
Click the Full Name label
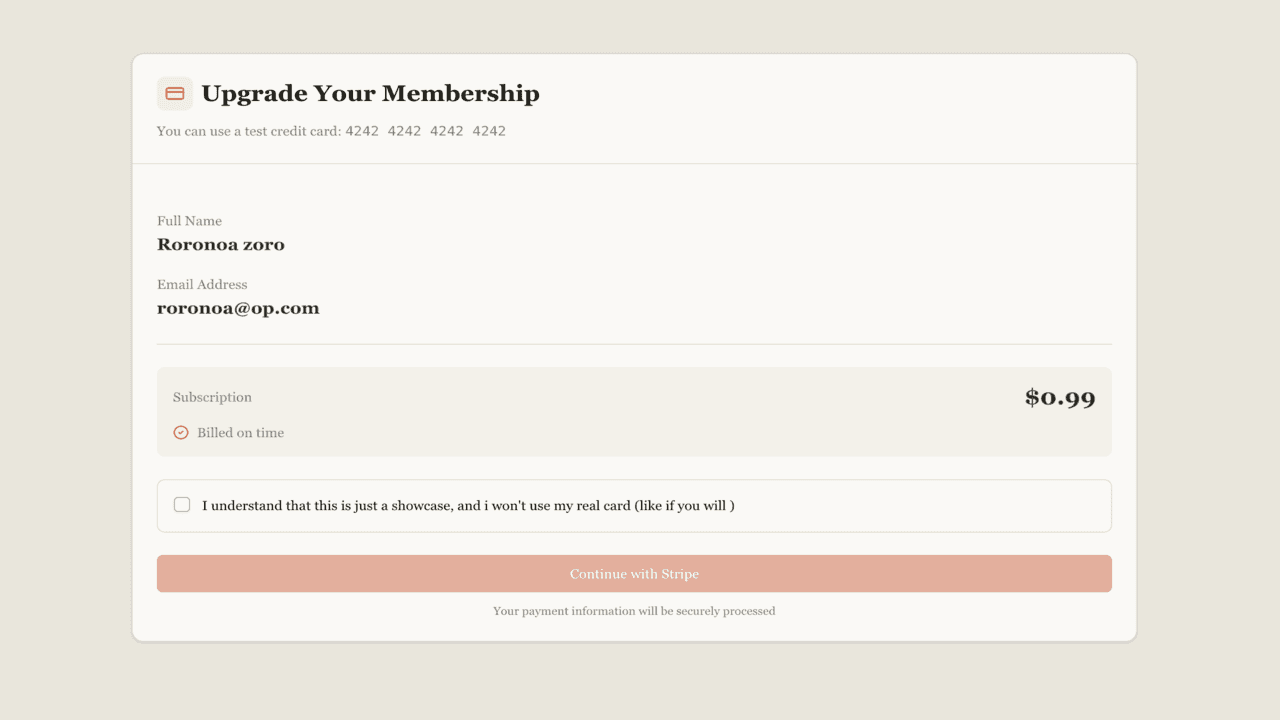pos(189,221)
